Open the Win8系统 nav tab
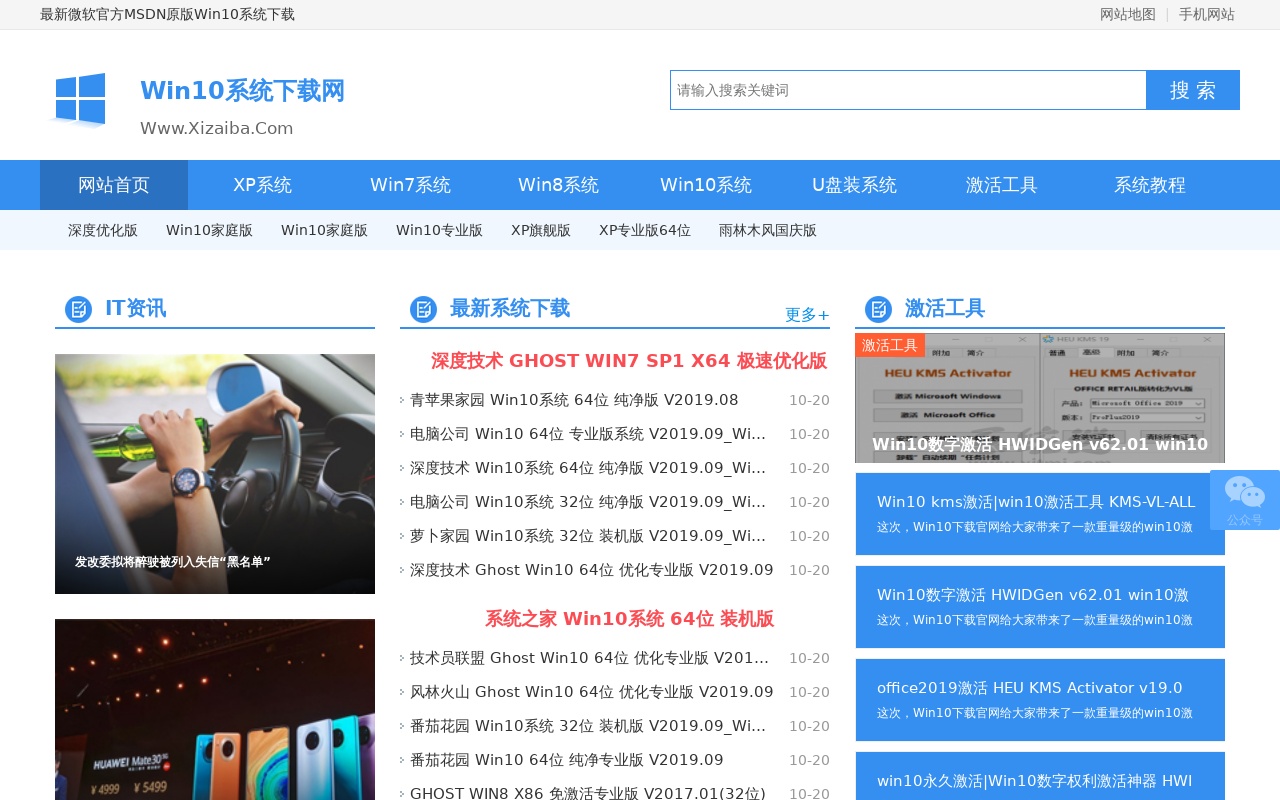Viewport: 1280px width, 800px height. tap(558, 185)
